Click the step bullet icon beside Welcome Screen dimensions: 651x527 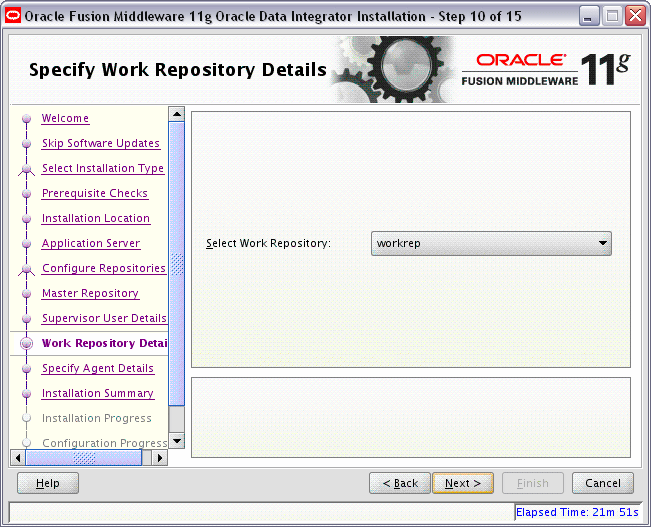26,119
